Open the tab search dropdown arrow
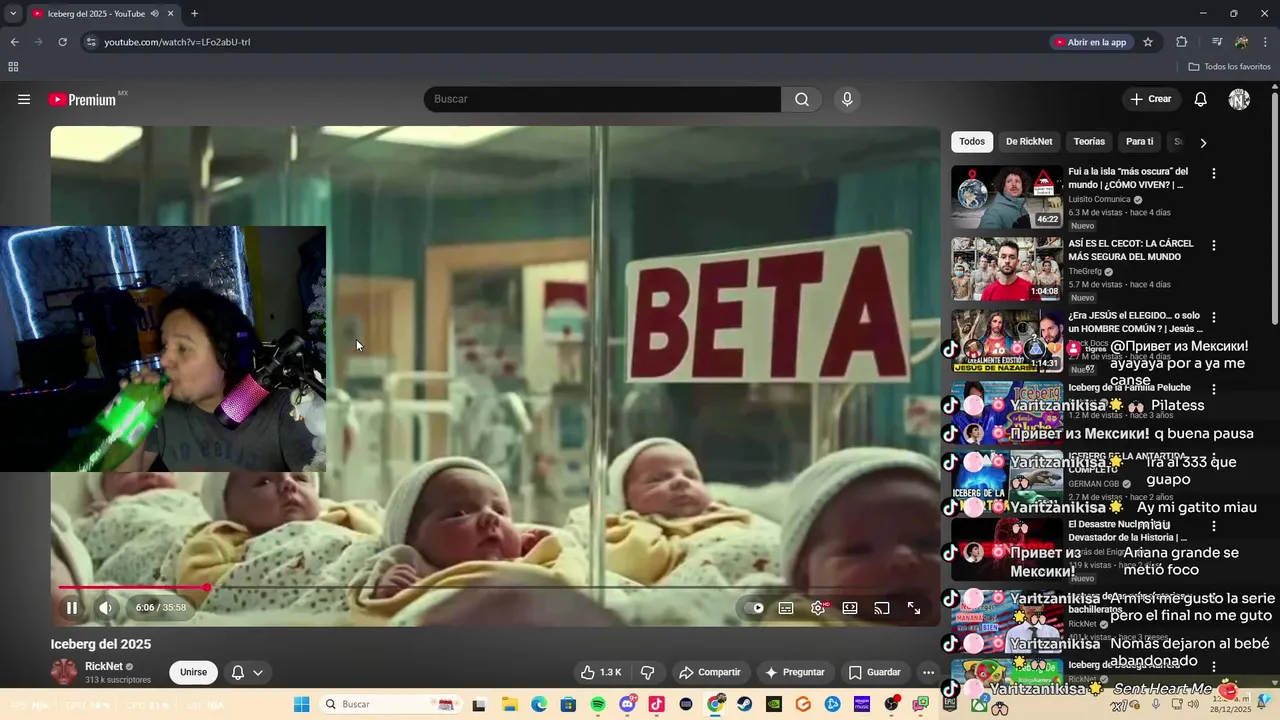Image resolution: width=1280 pixels, height=720 pixels. [13, 14]
